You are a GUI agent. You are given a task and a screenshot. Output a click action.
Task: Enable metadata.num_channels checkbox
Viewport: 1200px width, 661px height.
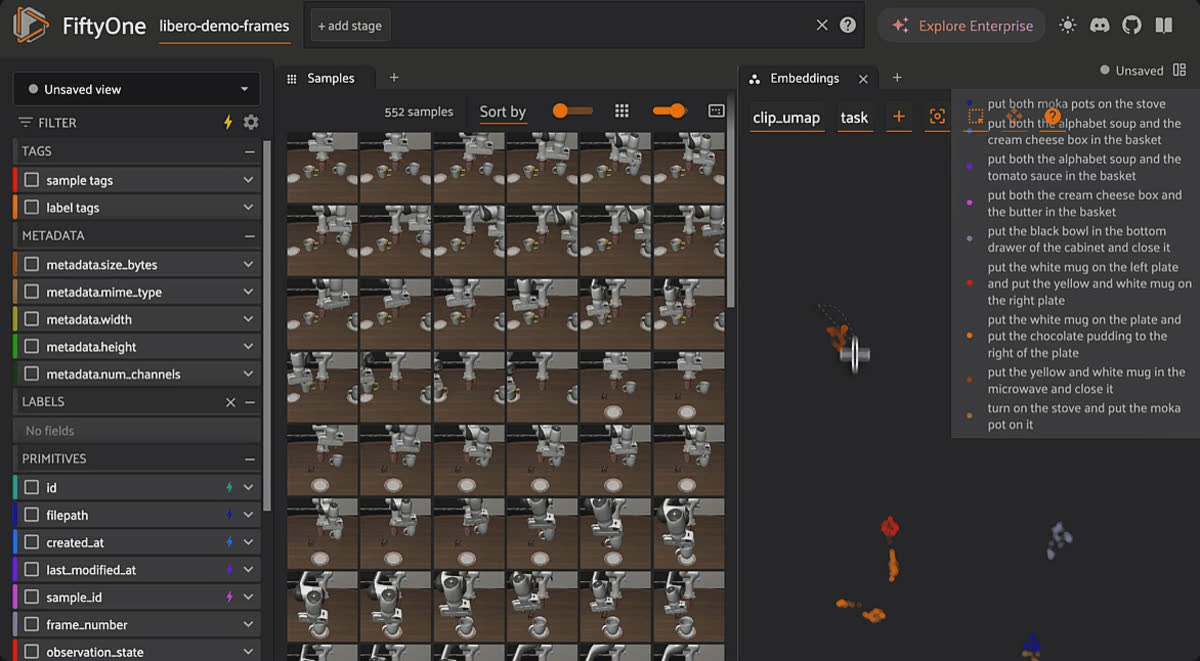tap(32, 374)
